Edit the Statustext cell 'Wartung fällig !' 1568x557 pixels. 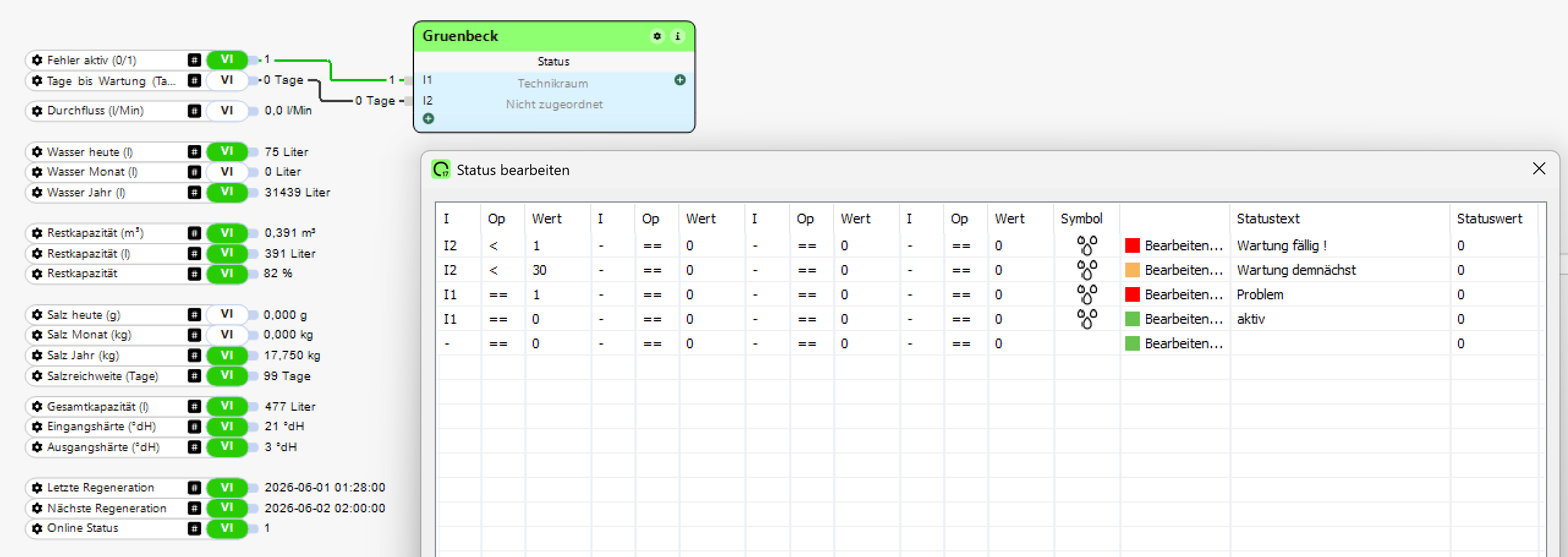click(x=1339, y=245)
